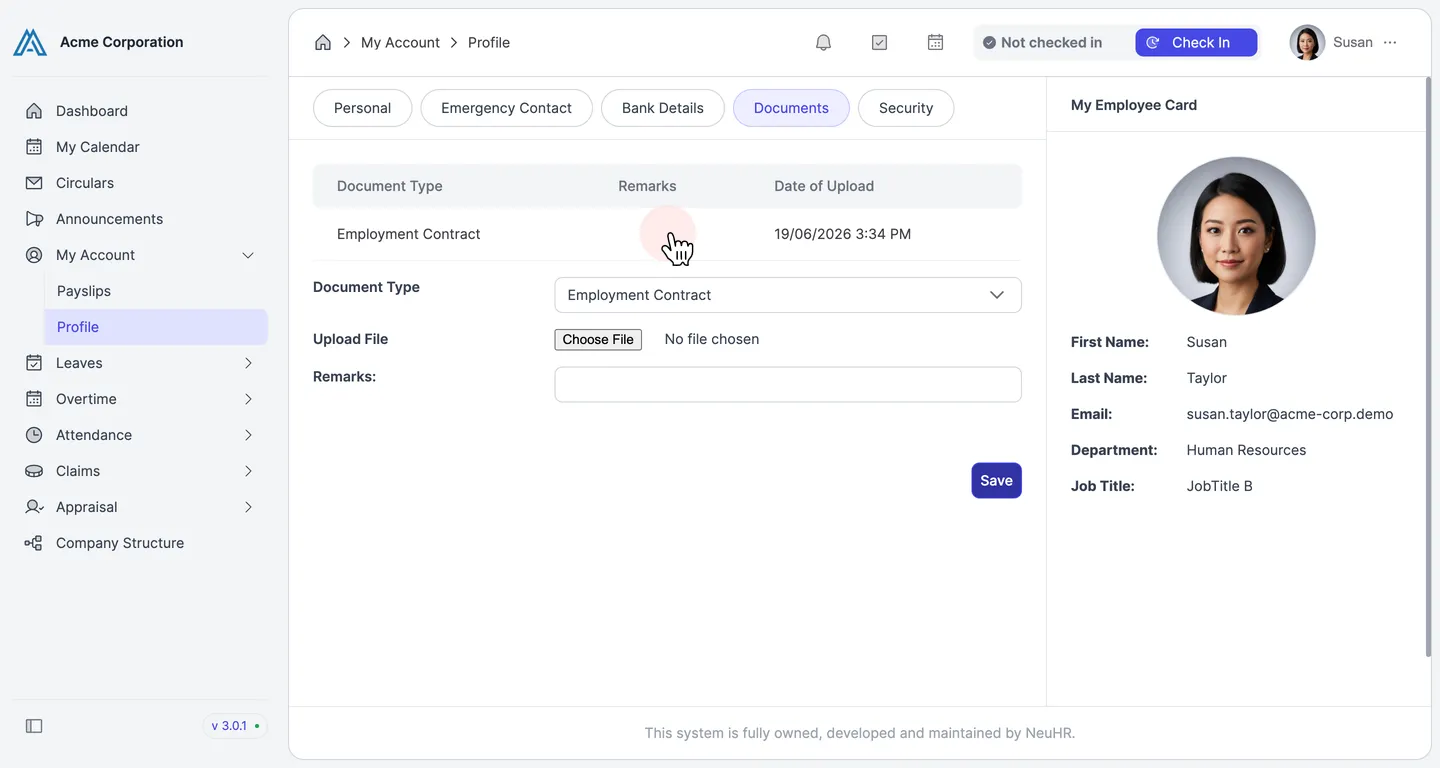Screen dimensions: 1440x768
Task: Select the Documents tab
Action: (x=791, y=108)
